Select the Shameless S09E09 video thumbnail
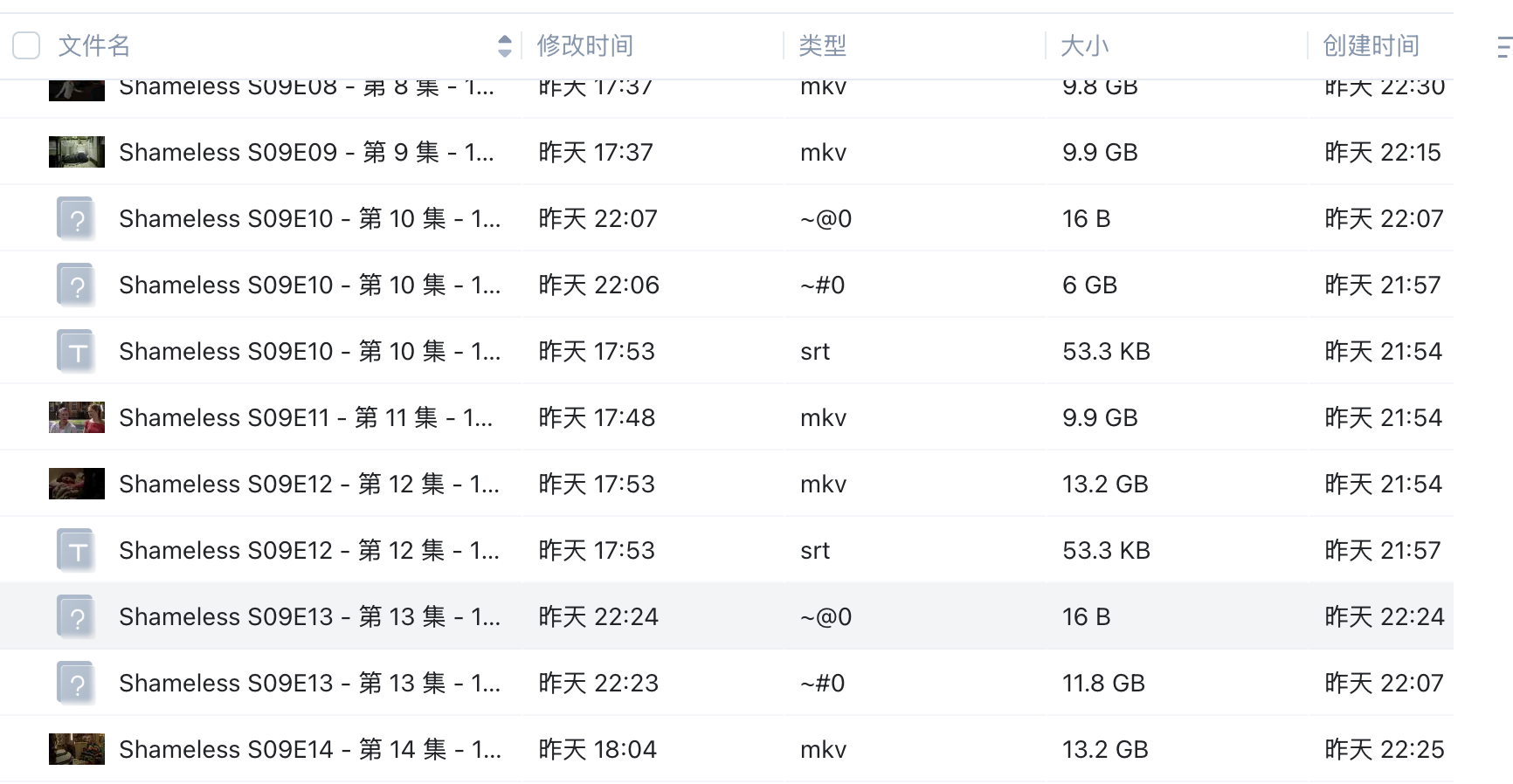This screenshot has height=784, width=1513. click(77, 152)
